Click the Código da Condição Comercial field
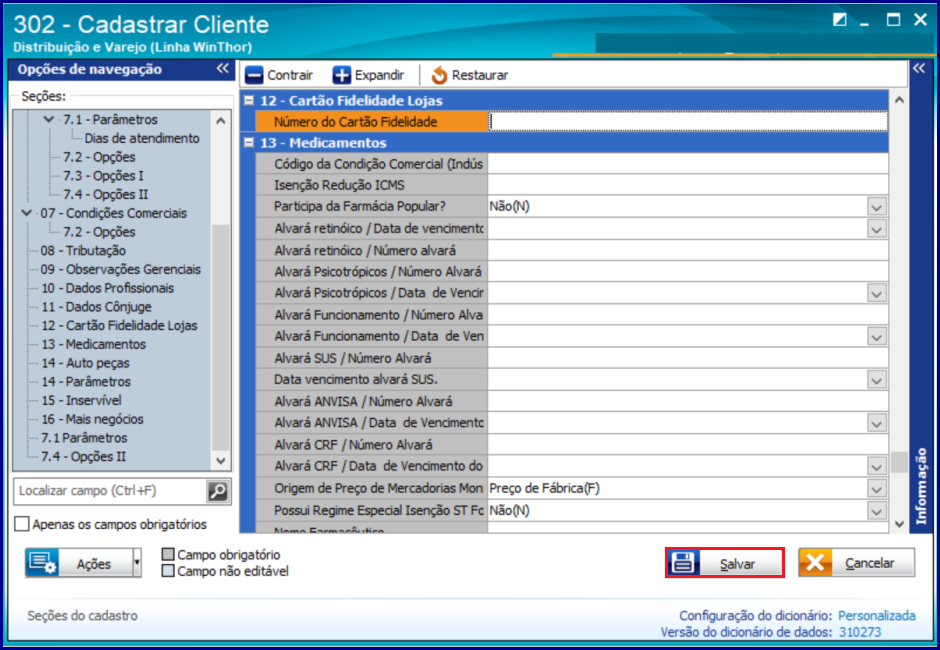940x650 pixels. pos(688,164)
